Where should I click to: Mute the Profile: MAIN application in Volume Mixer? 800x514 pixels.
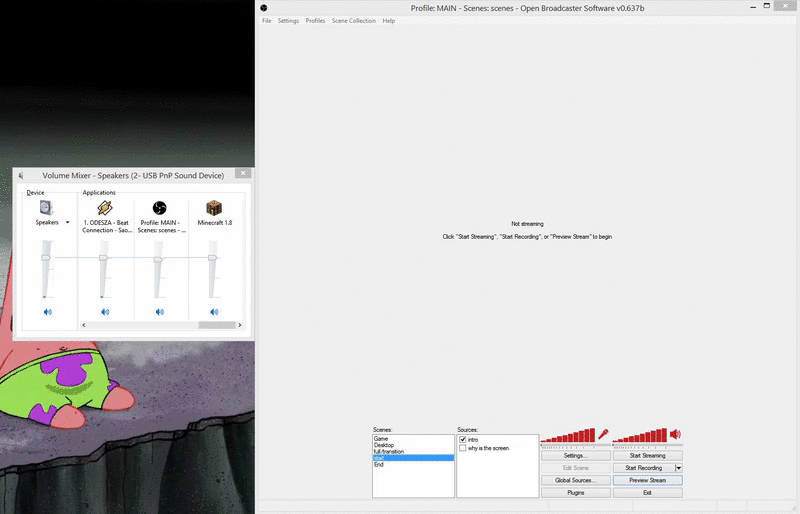[x=160, y=311]
